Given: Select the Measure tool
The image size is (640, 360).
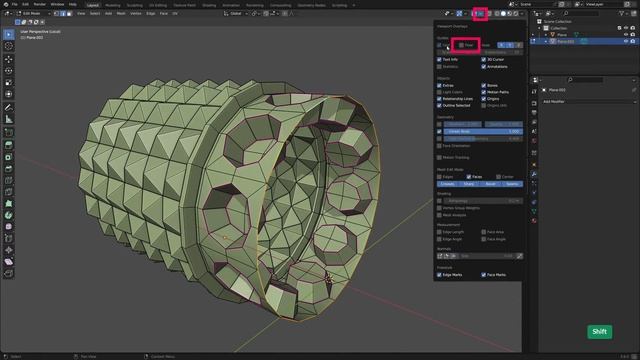Looking at the screenshot, I should (9, 119).
